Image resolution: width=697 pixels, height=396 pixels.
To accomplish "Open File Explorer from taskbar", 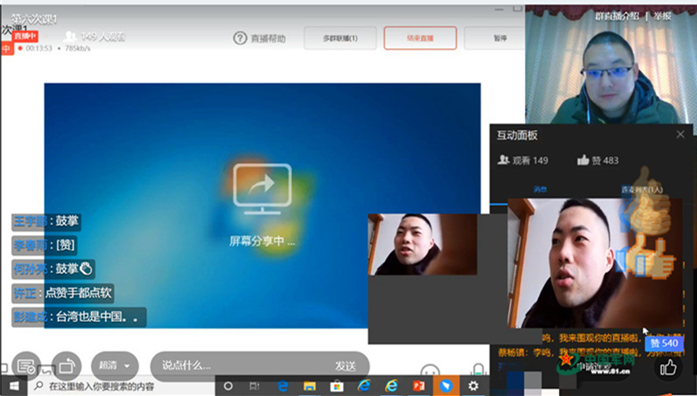I will tap(309, 386).
